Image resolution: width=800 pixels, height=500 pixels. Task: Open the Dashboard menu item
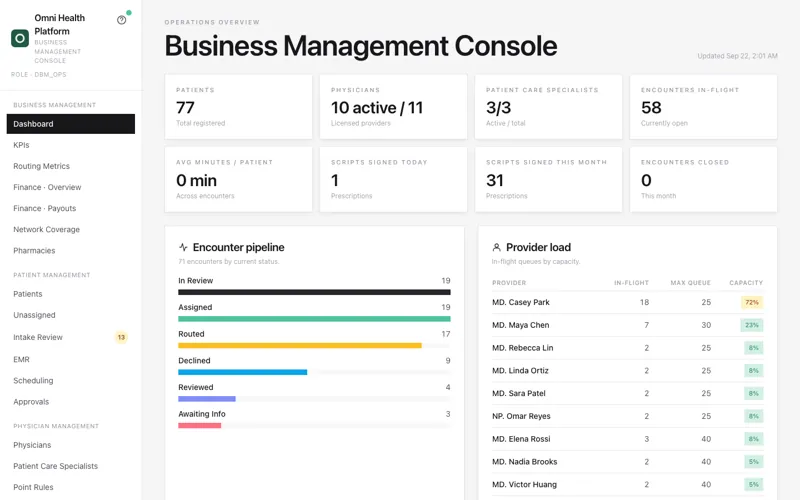click(71, 124)
